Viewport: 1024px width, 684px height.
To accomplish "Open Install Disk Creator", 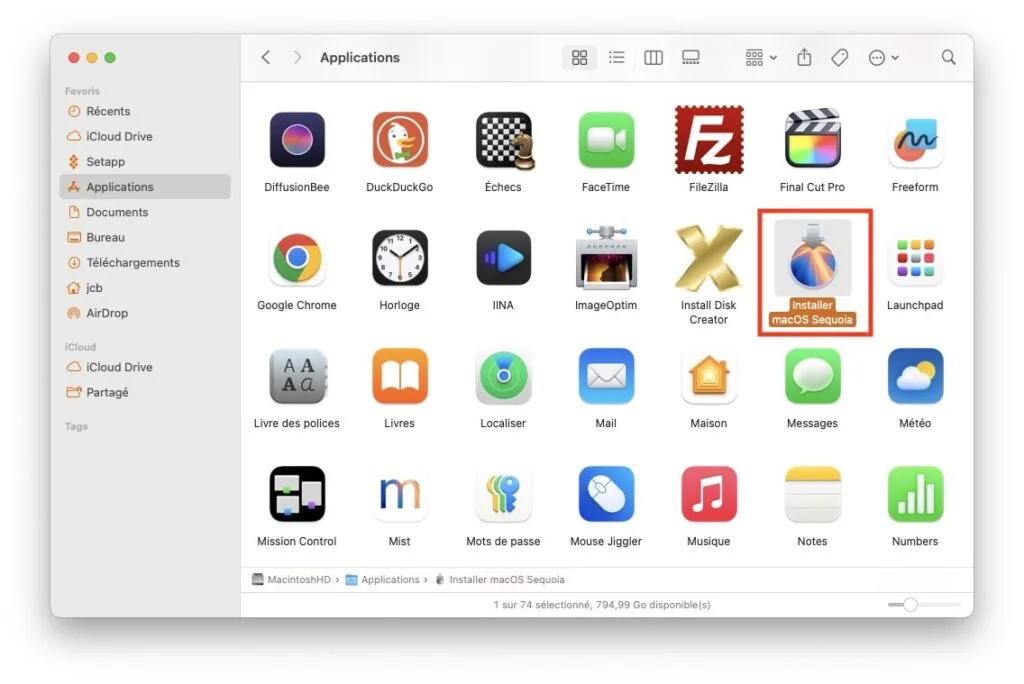I will coord(709,256).
